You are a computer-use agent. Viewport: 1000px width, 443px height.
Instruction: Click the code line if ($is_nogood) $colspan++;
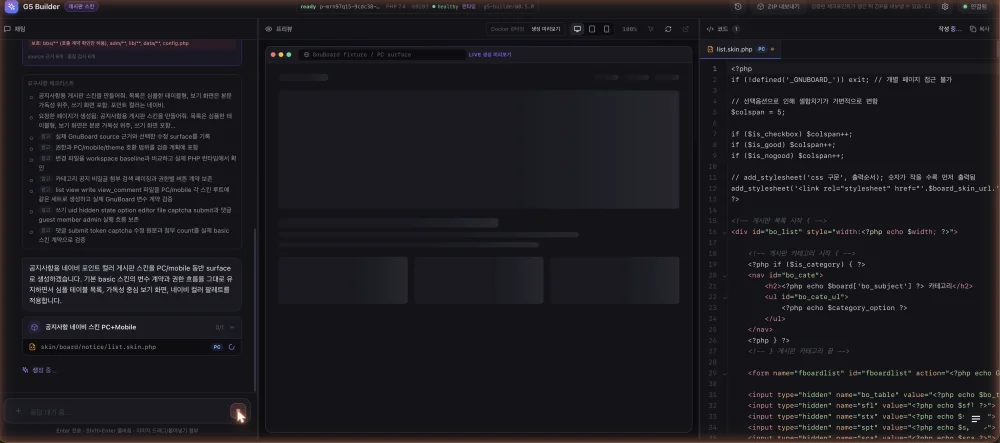point(786,156)
